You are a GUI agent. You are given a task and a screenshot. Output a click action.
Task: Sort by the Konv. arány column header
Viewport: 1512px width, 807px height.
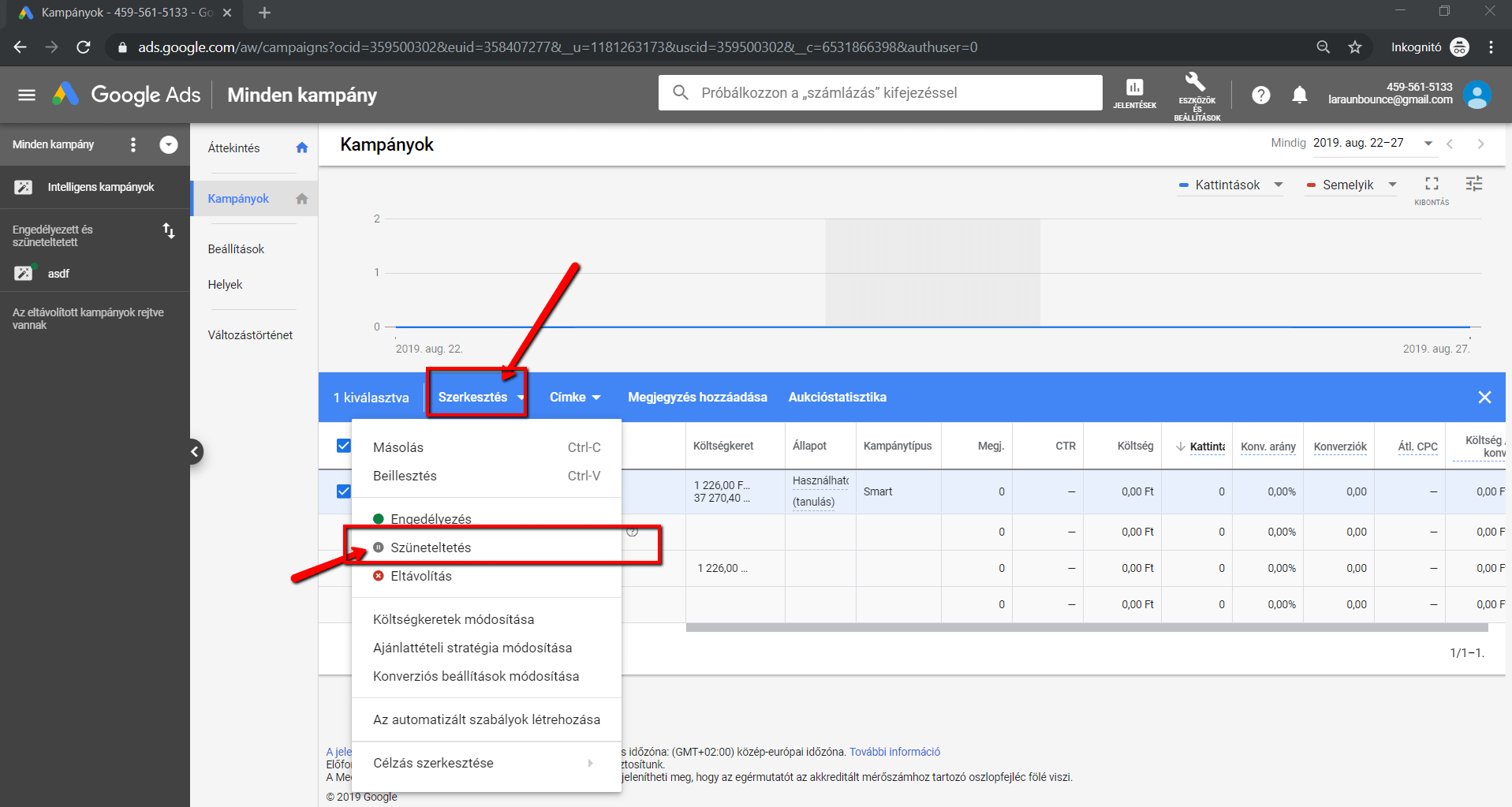[x=1267, y=446]
